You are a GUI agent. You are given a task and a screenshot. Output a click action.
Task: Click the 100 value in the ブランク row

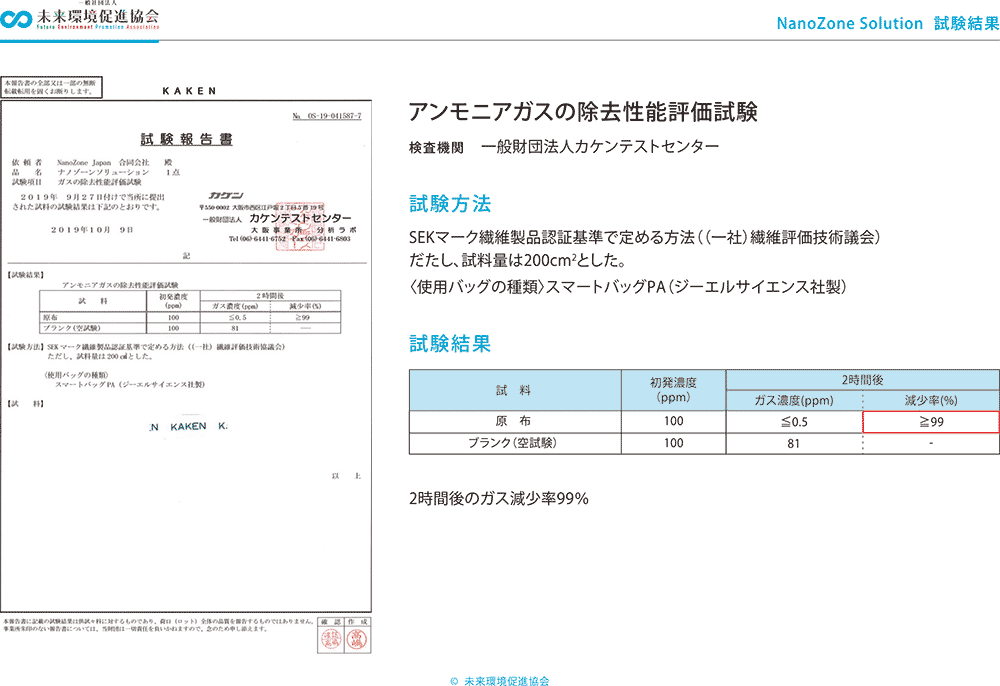point(673,444)
